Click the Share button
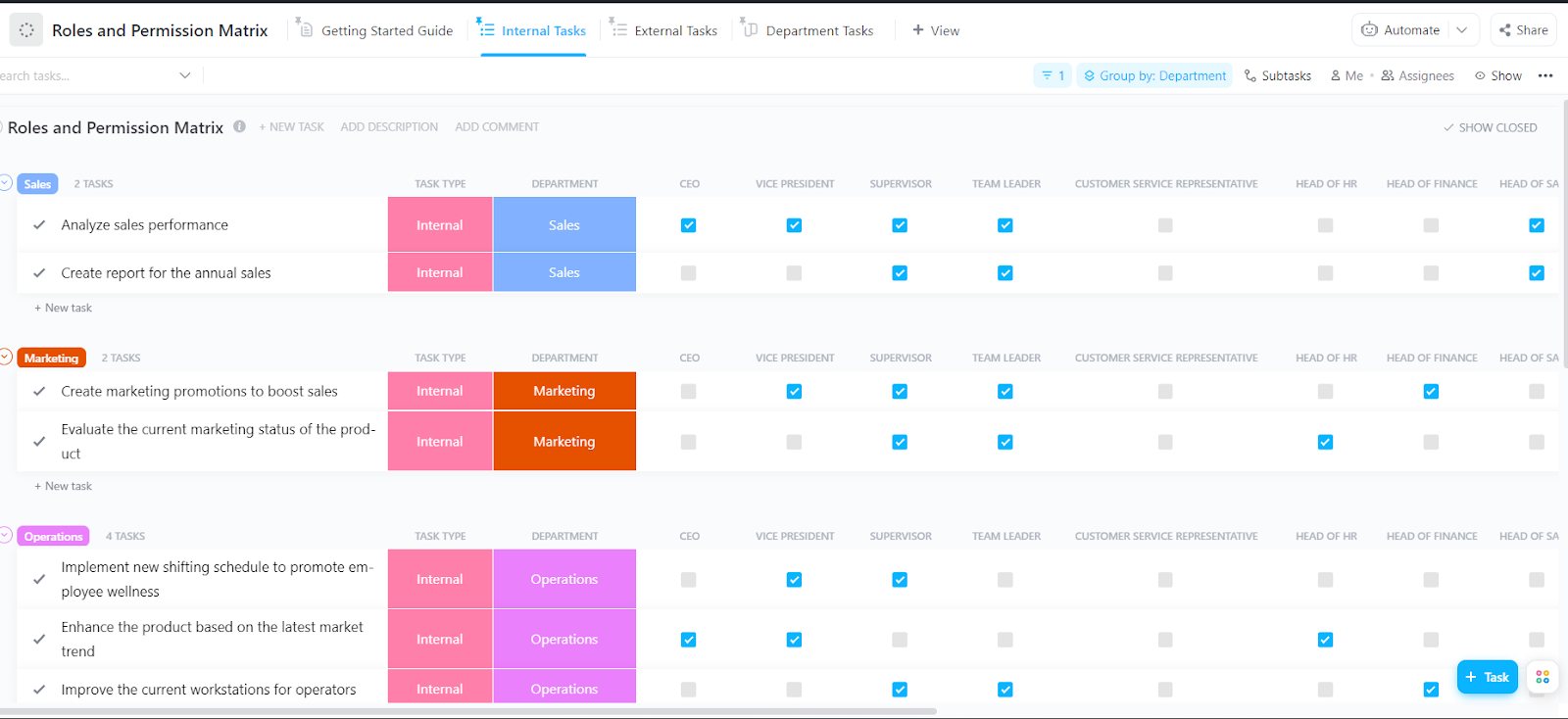Viewport: 1568px width, 719px height. [1523, 30]
